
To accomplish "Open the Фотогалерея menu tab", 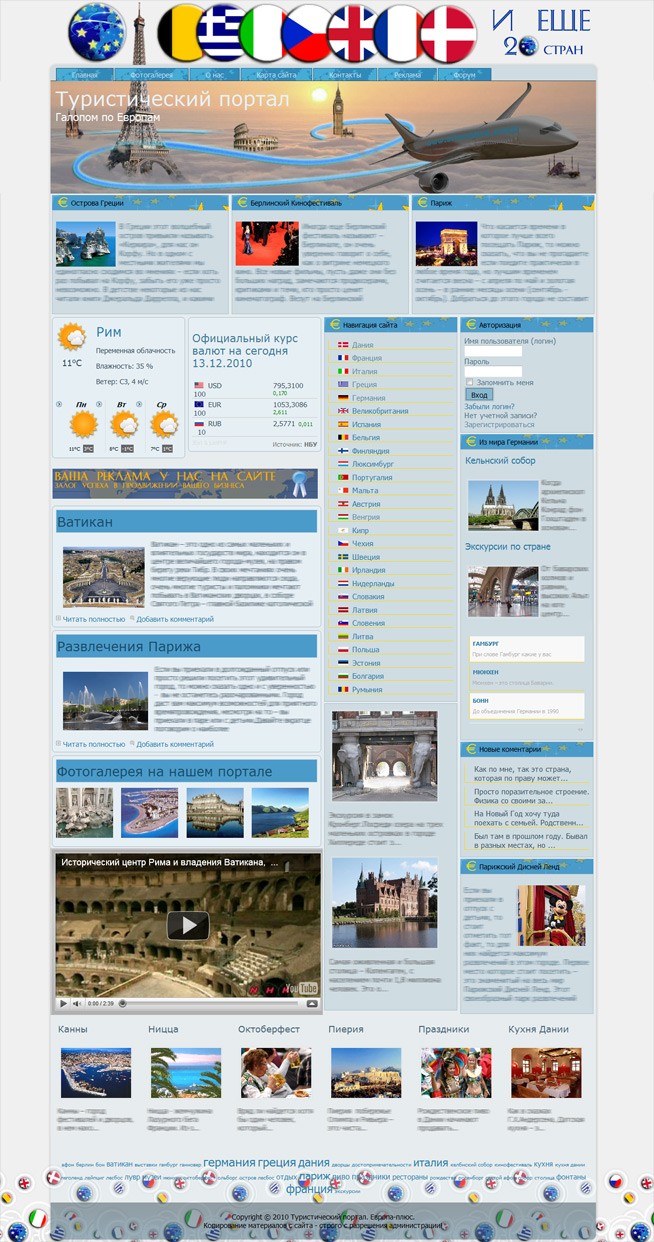I will (150, 75).
